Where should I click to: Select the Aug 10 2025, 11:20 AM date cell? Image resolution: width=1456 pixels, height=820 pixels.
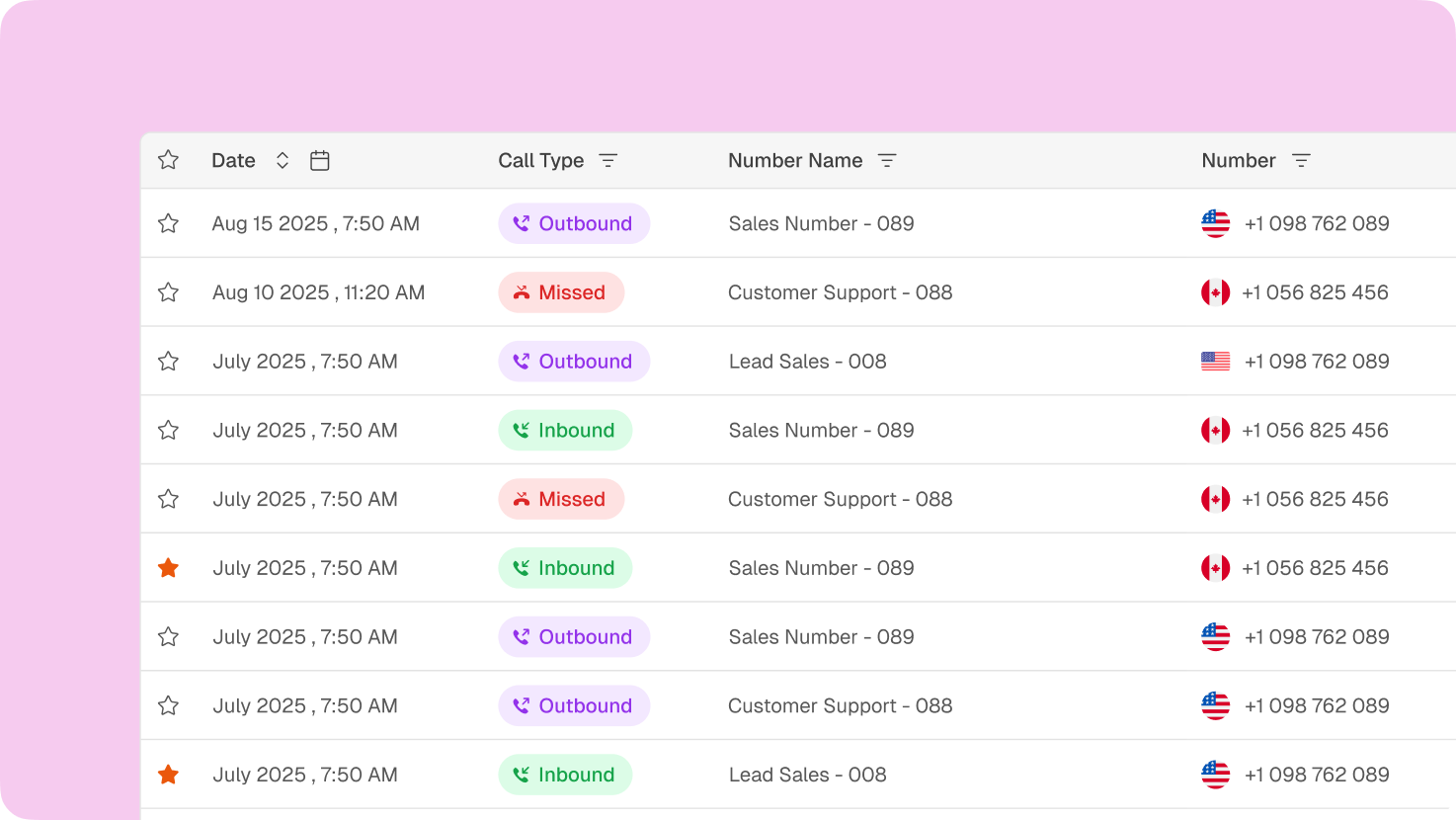point(318,292)
